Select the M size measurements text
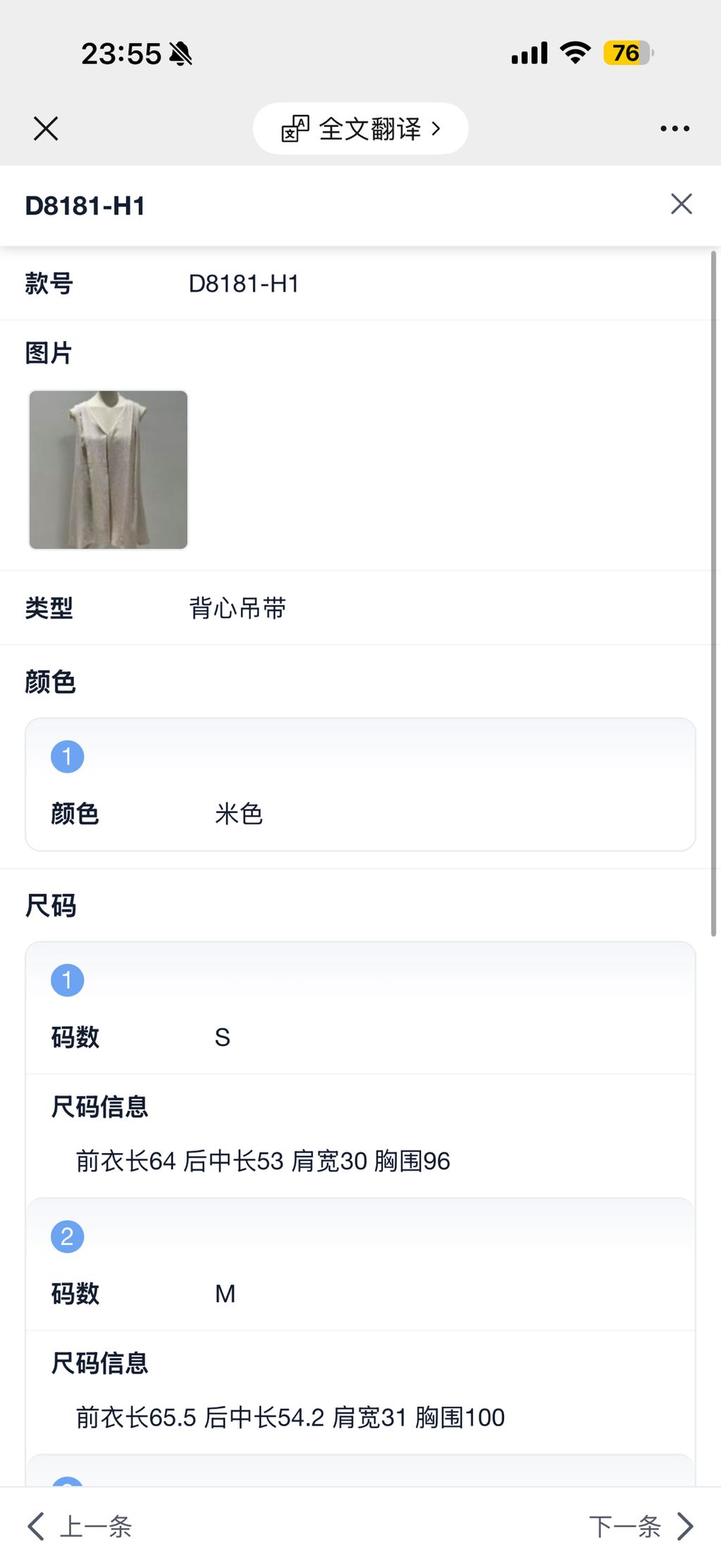The height and width of the screenshot is (1568, 721). coord(290,1417)
